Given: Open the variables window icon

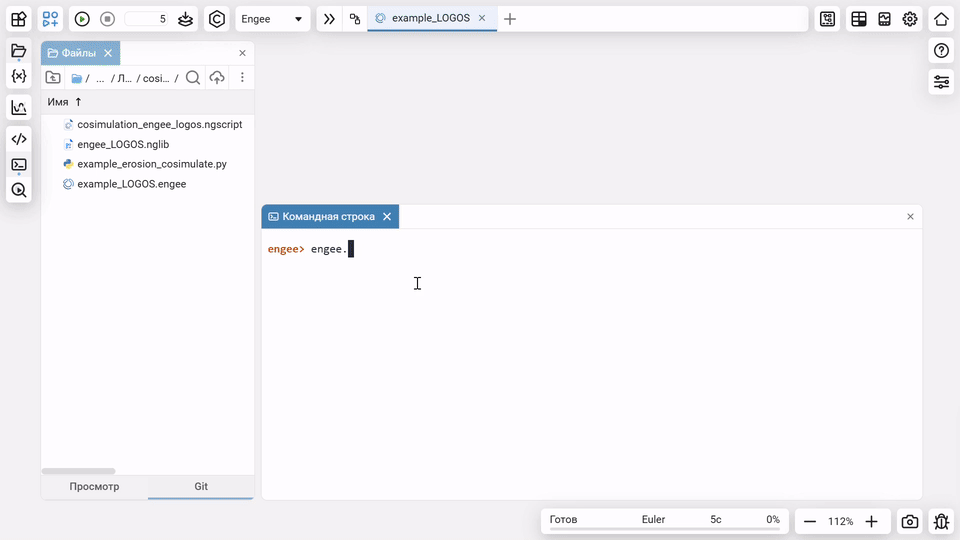Looking at the screenshot, I should click(19, 76).
